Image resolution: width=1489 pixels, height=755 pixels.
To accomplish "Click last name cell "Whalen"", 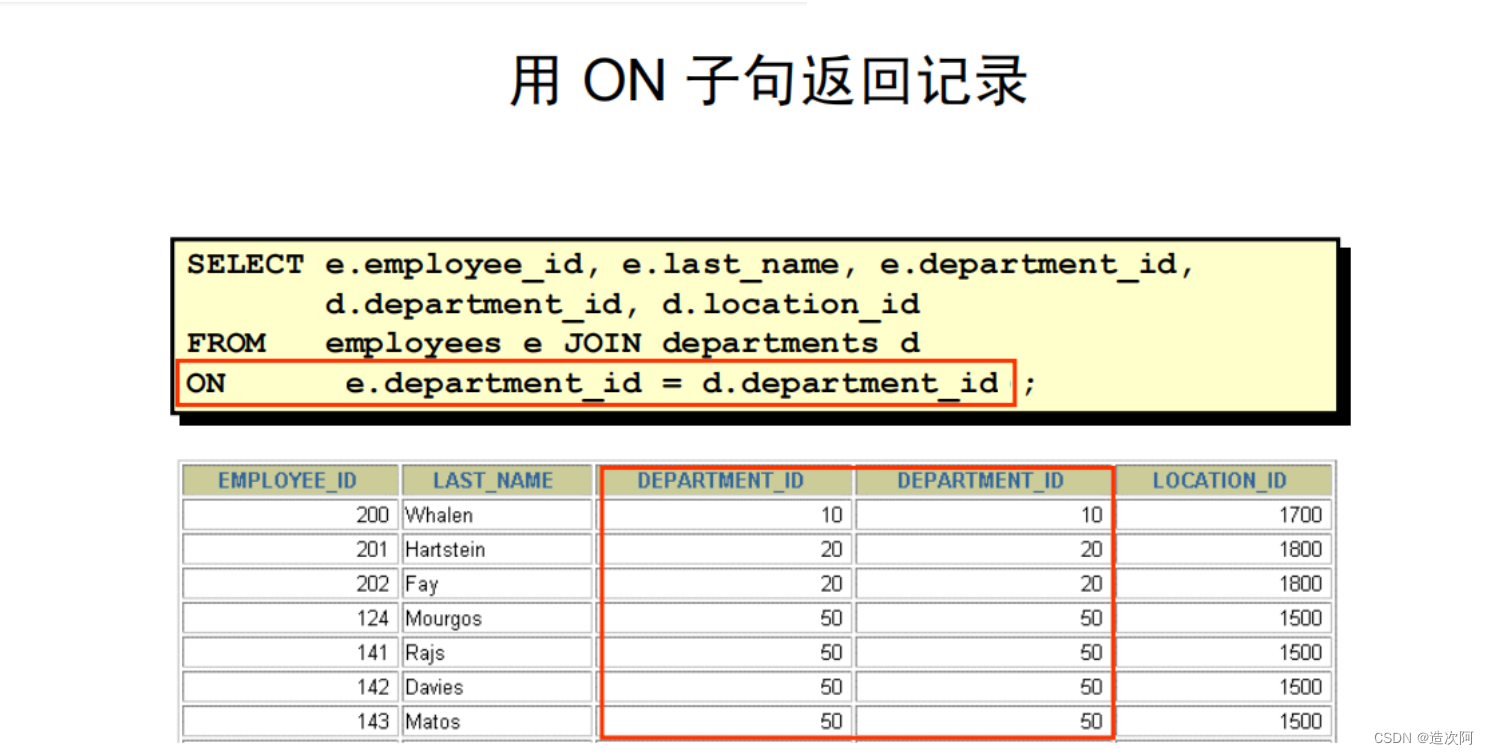I will (497, 515).
